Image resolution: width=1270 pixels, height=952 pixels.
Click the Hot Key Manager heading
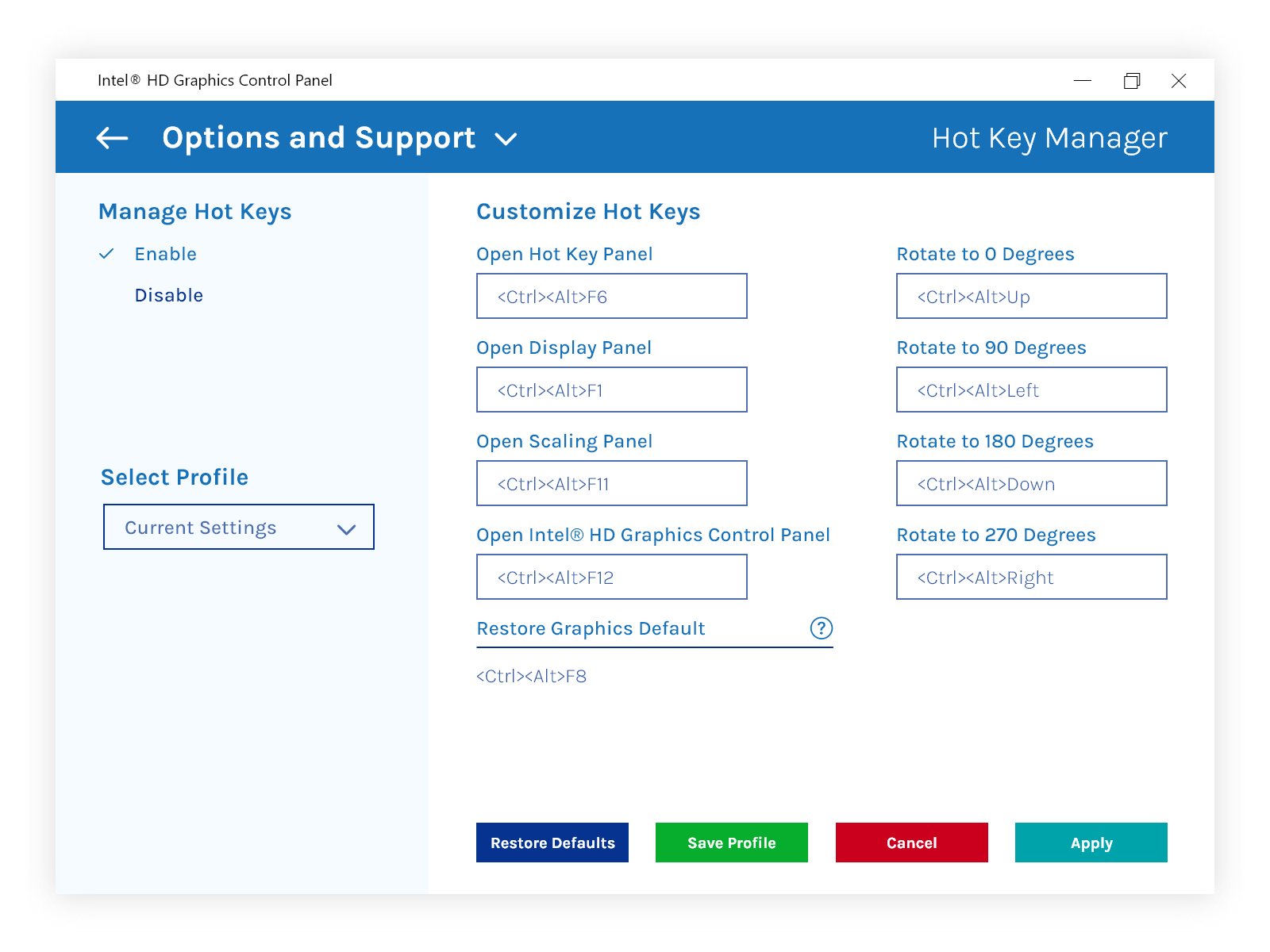tap(1049, 138)
